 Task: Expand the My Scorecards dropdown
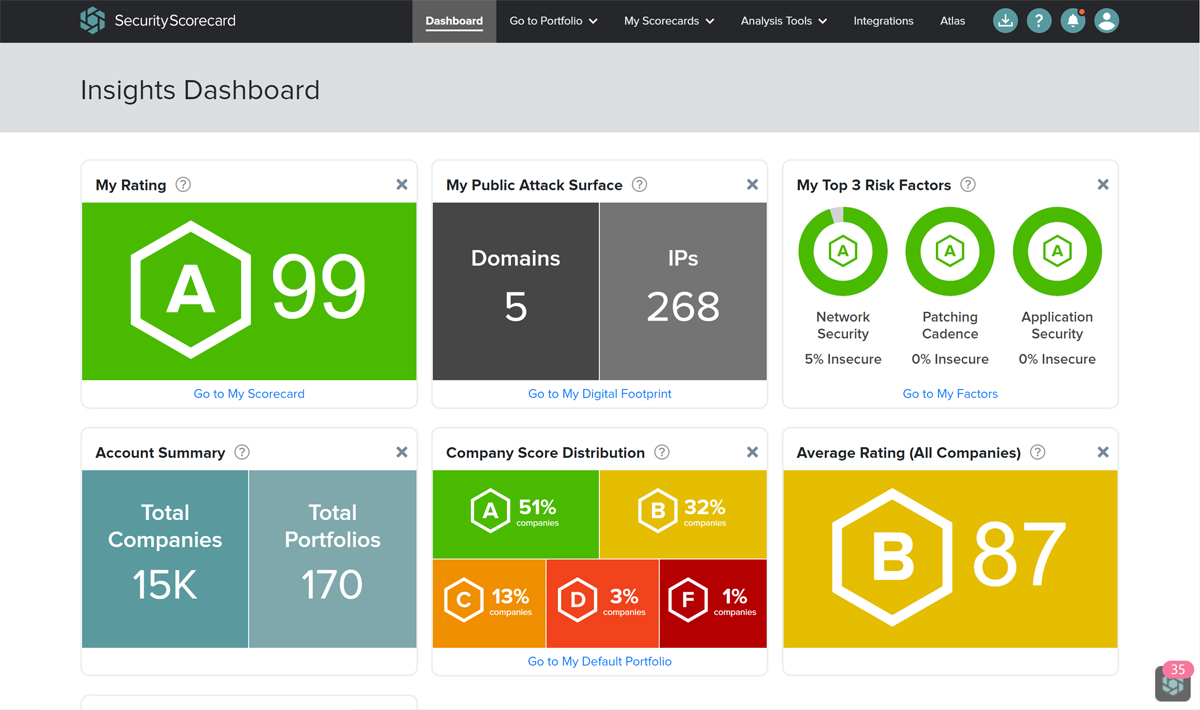point(668,20)
